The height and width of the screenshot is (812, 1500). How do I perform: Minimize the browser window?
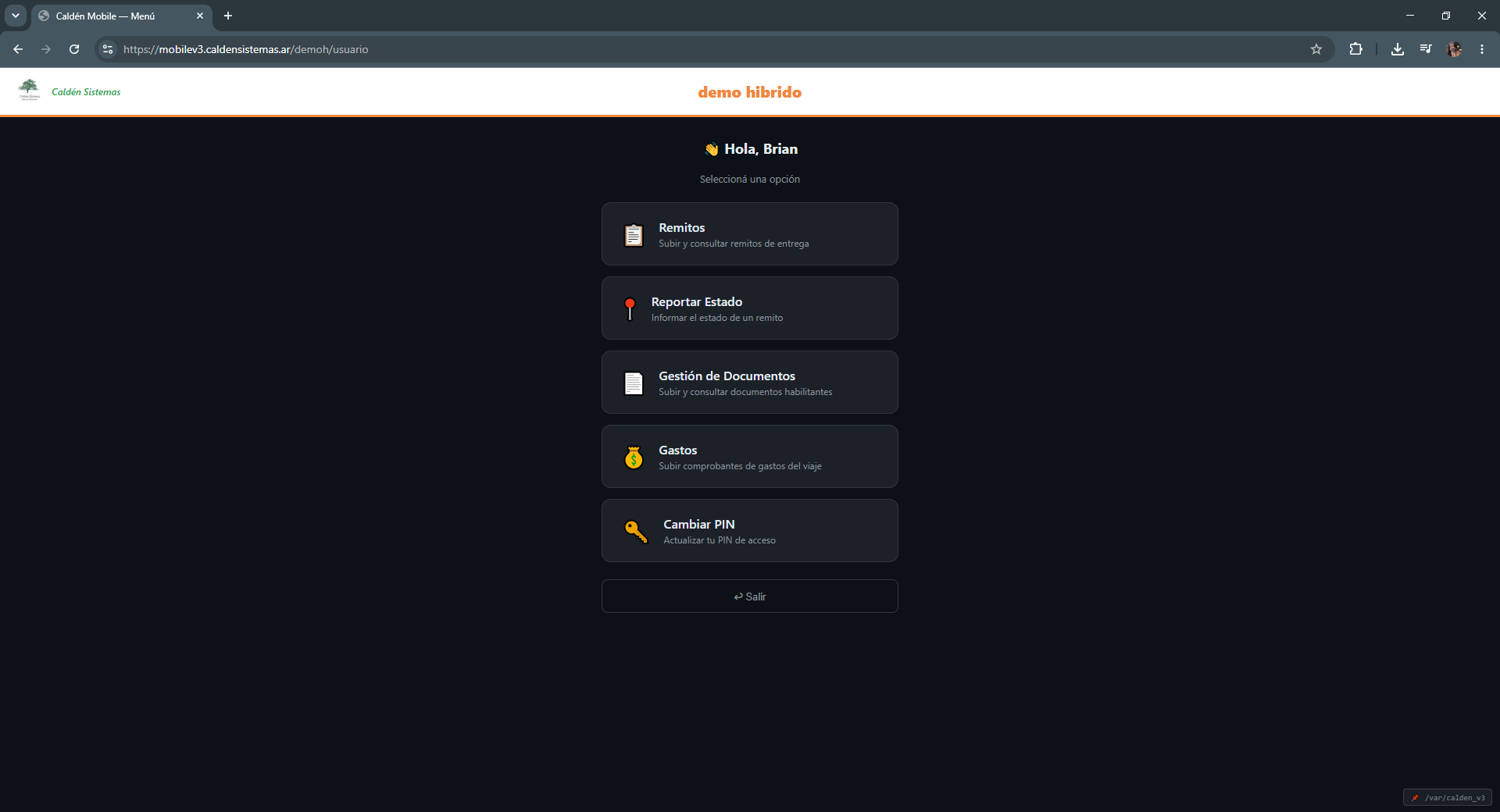pyautogui.click(x=1410, y=16)
